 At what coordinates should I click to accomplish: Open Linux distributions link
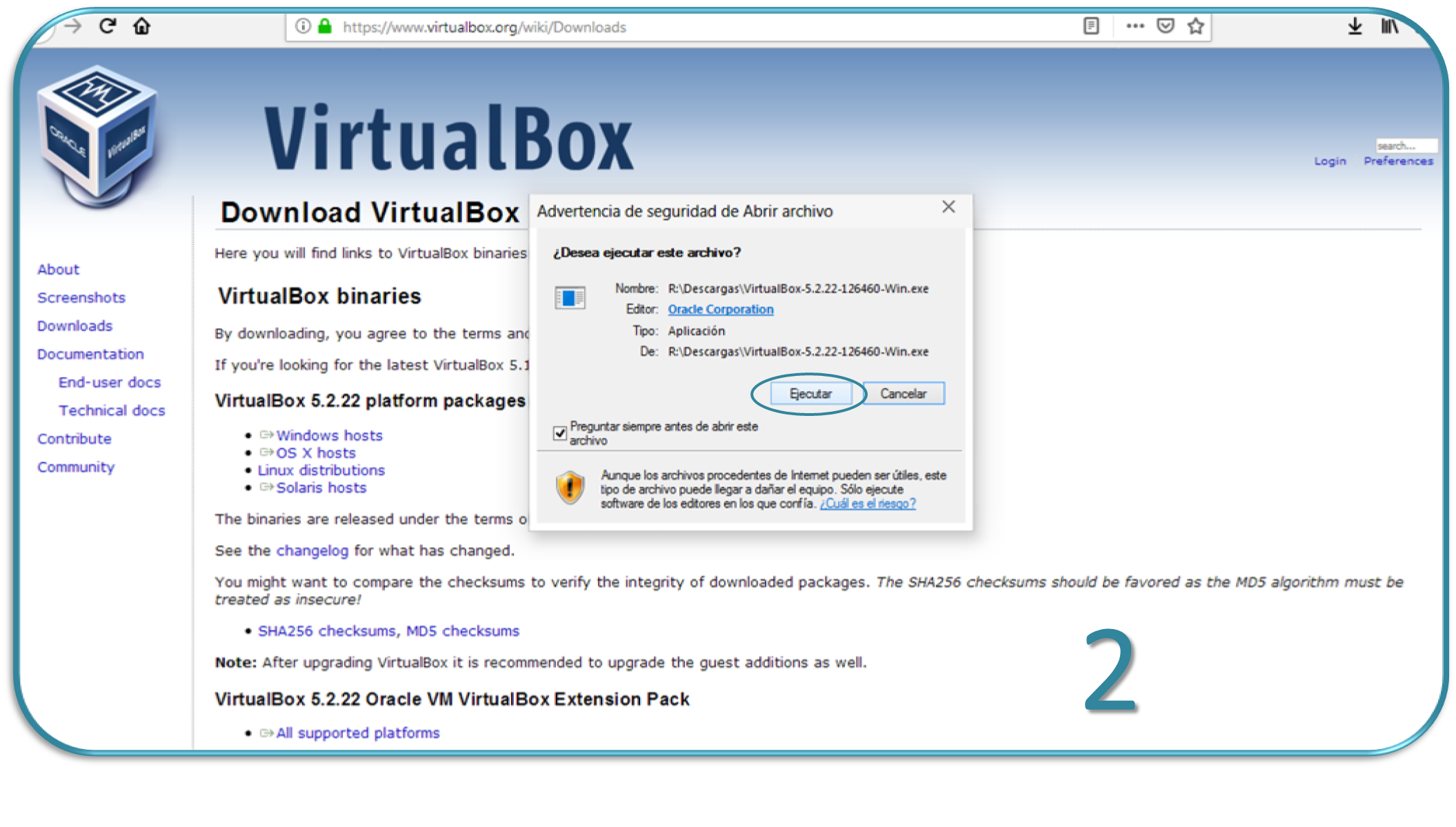point(321,470)
